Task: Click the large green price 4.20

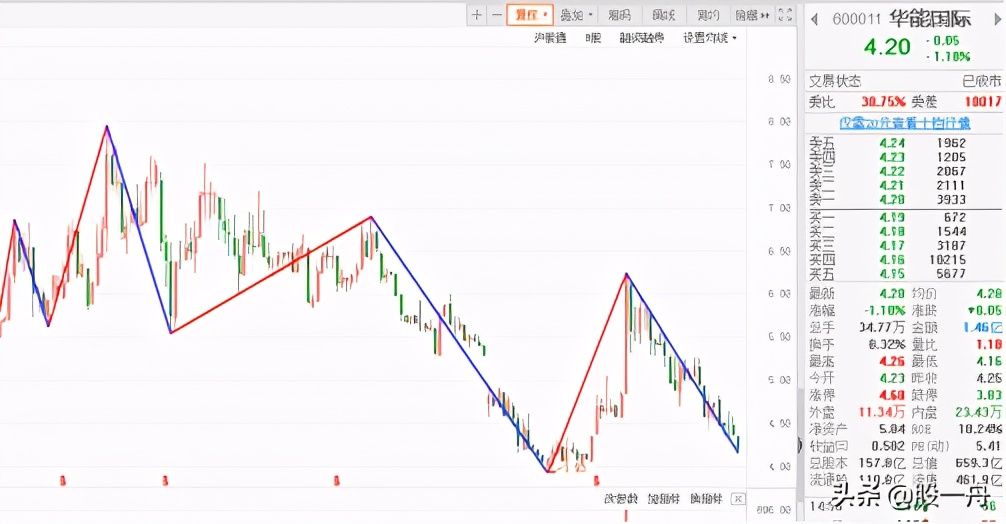Action: click(887, 47)
